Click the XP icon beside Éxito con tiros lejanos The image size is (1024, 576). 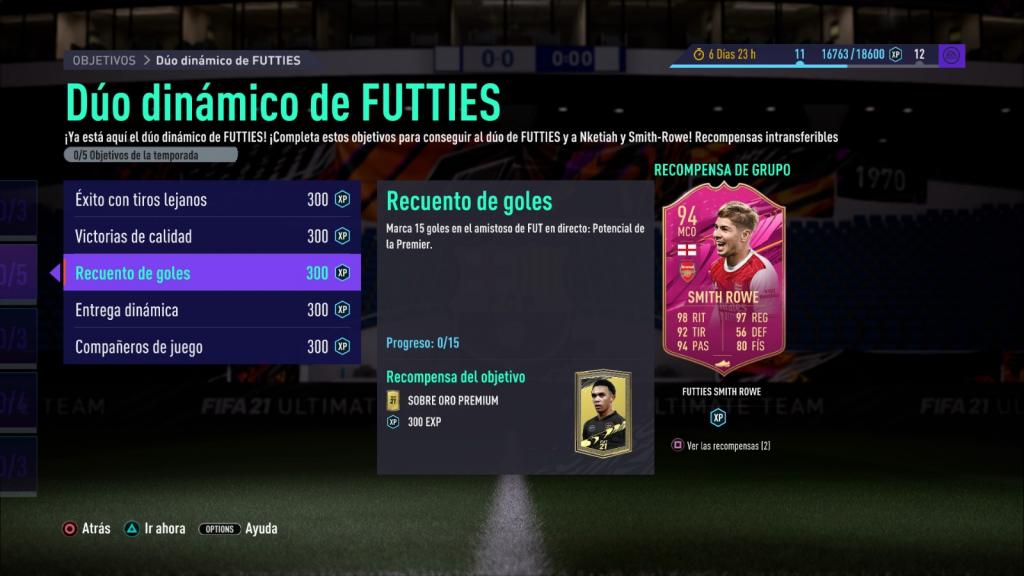pyautogui.click(x=342, y=199)
